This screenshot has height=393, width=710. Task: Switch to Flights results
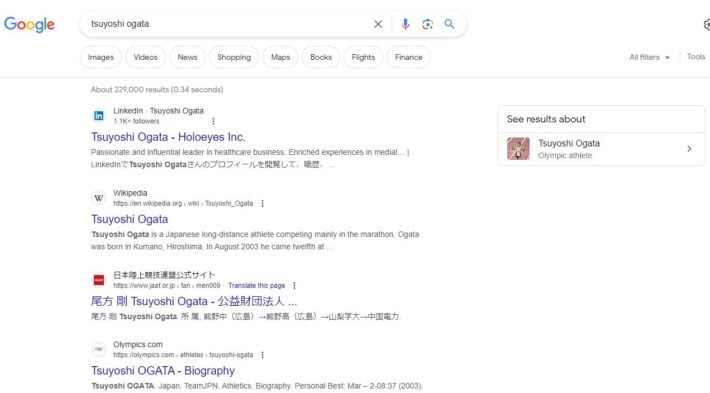tap(363, 57)
